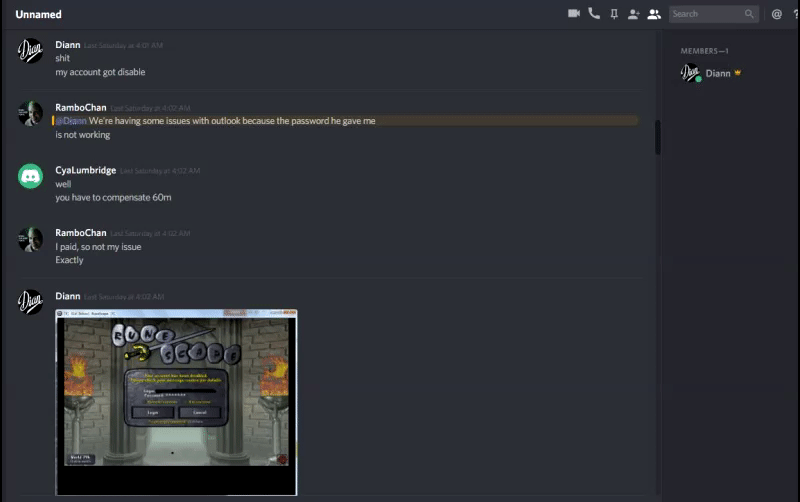The width and height of the screenshot is (800, 502).
Task: Start a video call
Action: [x=574, y=14]
